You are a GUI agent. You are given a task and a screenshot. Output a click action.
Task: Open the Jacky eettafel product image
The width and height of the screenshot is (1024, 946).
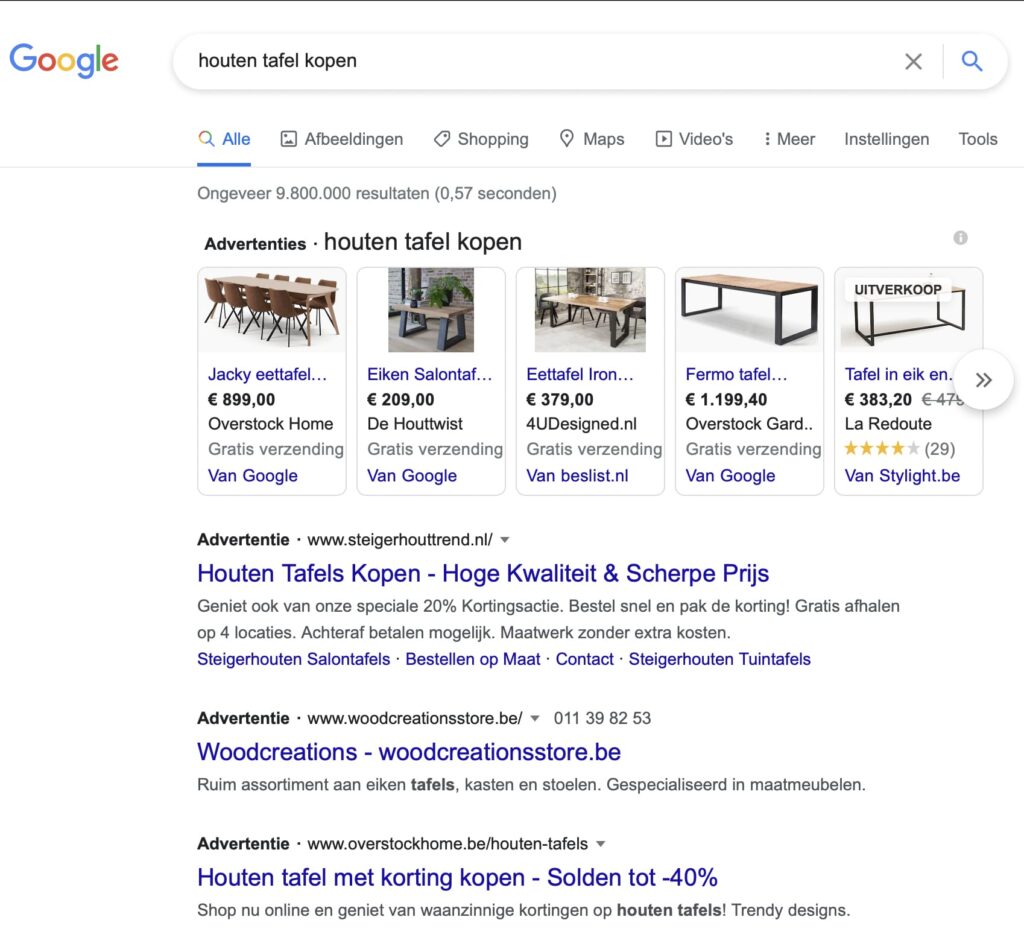tap(272, 310)
